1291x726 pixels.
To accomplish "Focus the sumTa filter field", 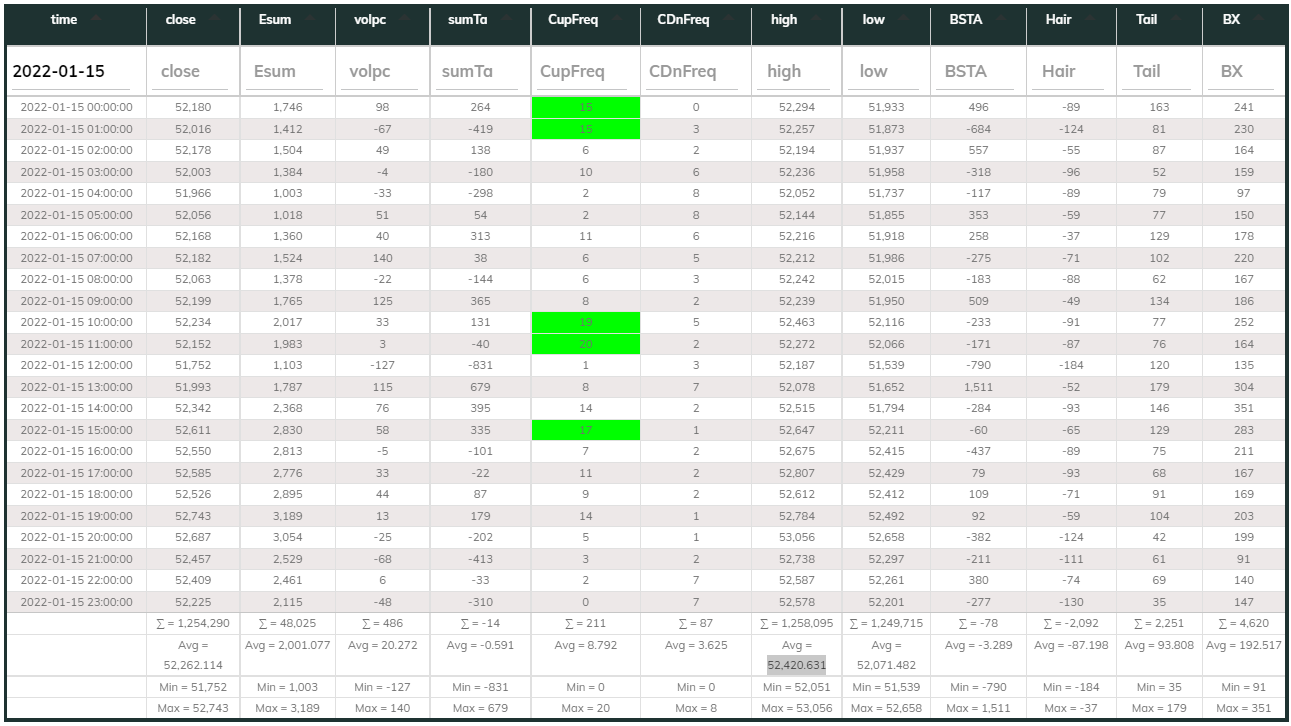I will click(x=481, y=71).
